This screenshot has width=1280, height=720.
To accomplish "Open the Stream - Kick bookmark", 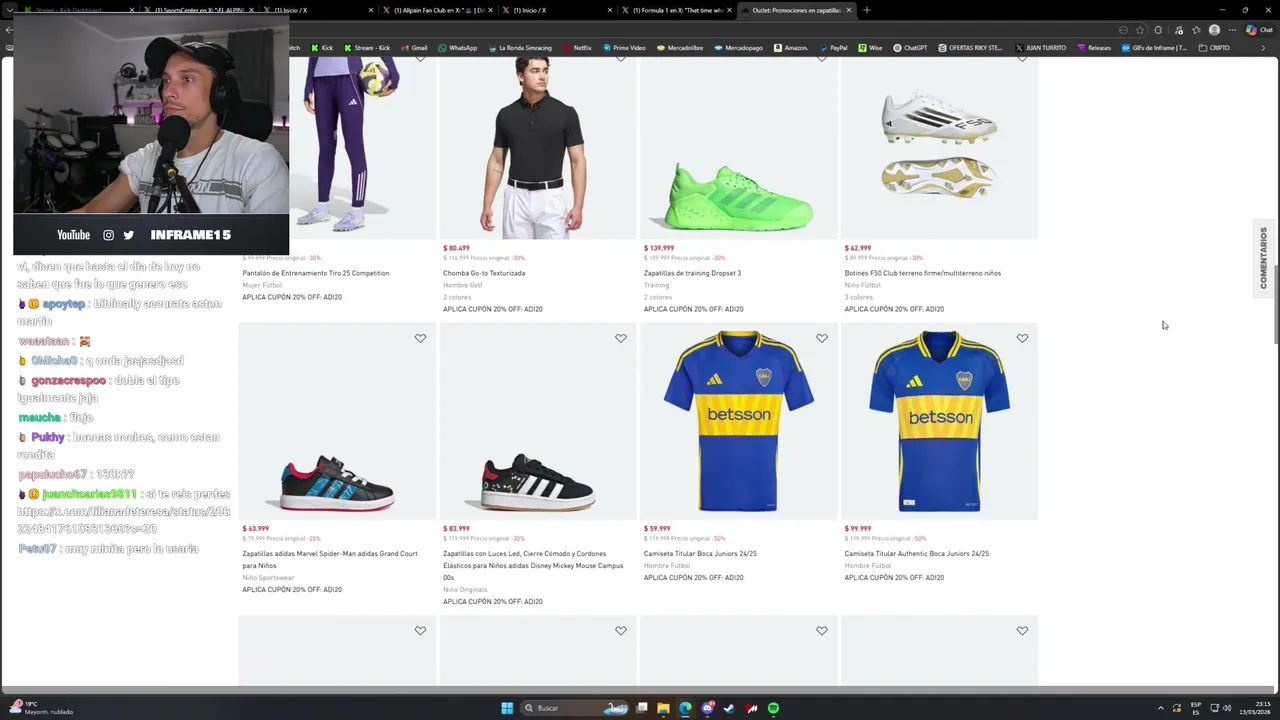I will 367,48.
